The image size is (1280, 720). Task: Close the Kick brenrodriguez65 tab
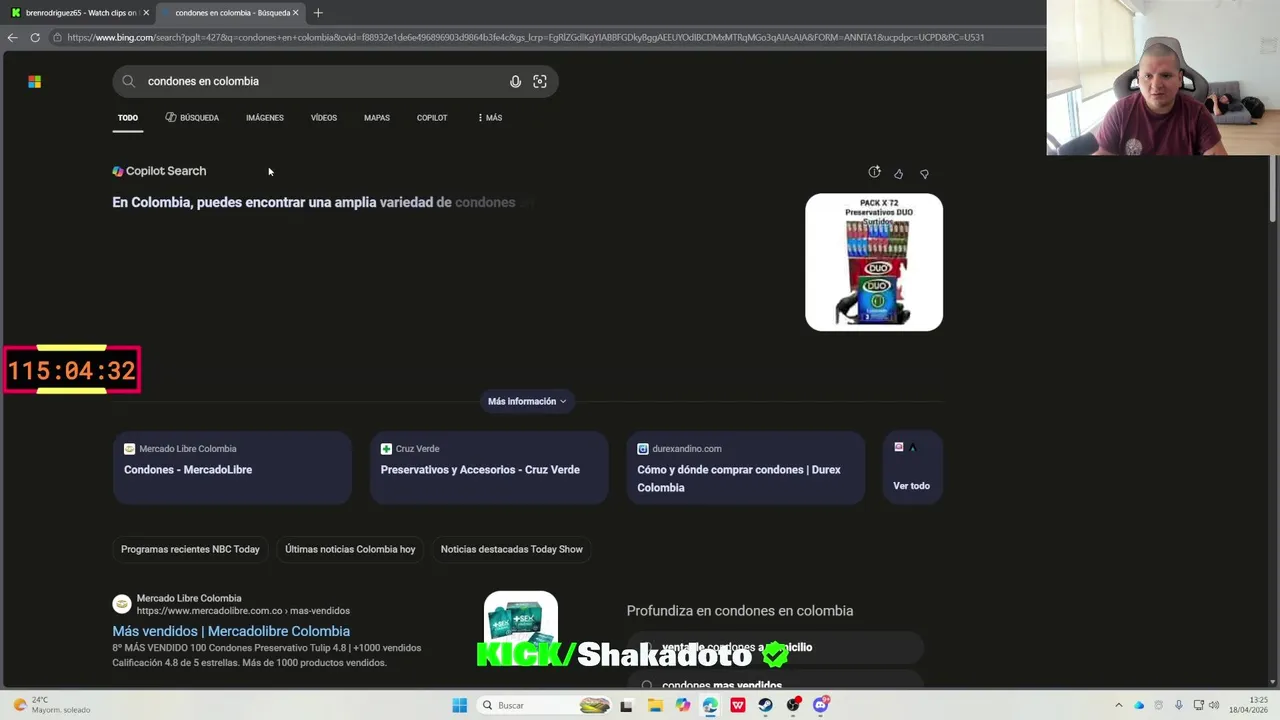tap(146, 13)
